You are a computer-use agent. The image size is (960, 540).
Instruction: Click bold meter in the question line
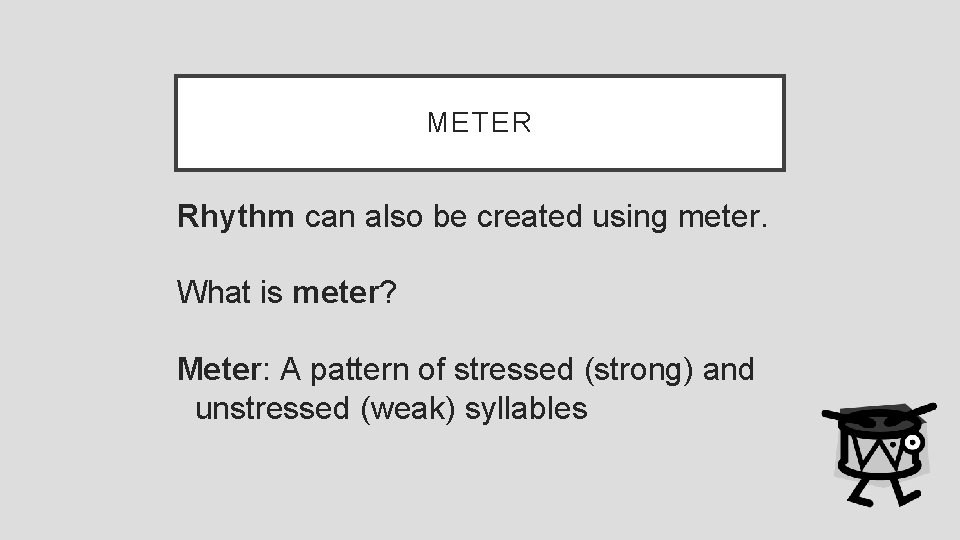click(336, 293)
